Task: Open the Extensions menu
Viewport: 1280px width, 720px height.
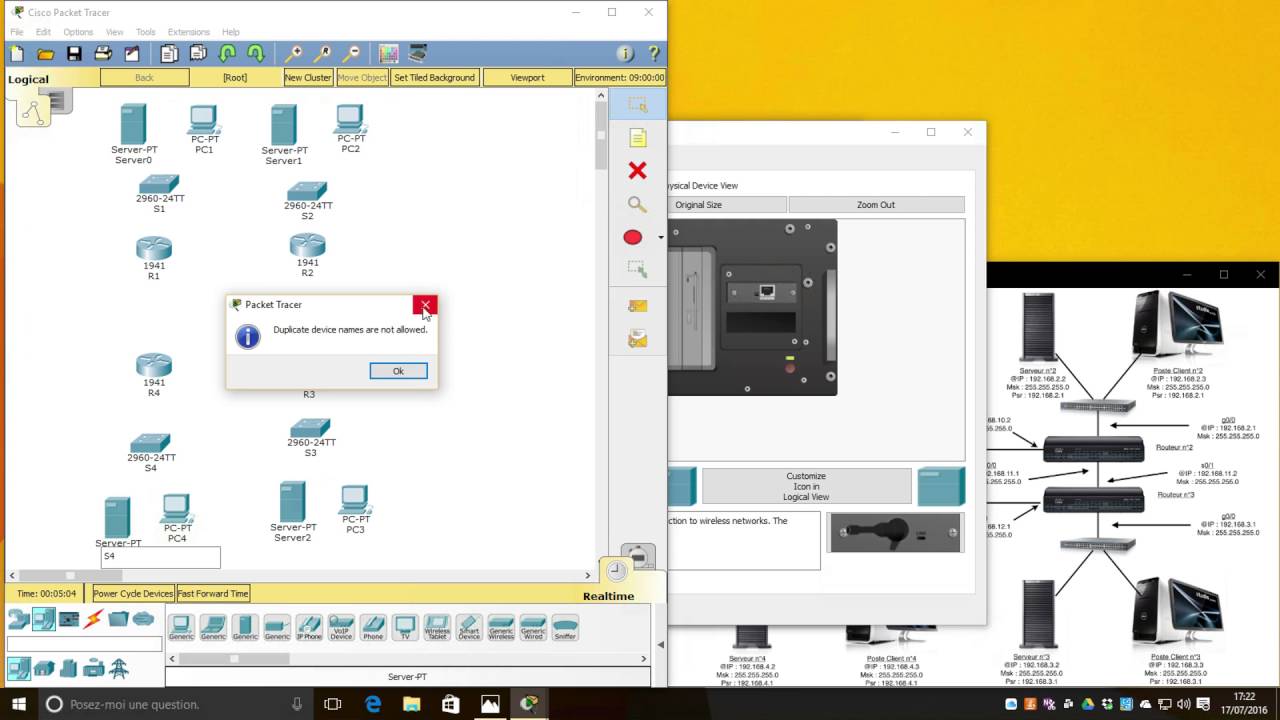Action: (189, 32)
